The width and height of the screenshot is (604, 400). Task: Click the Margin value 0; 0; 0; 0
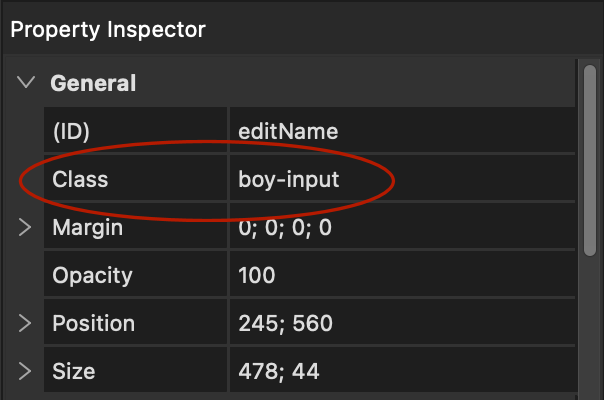click(284, 228)
